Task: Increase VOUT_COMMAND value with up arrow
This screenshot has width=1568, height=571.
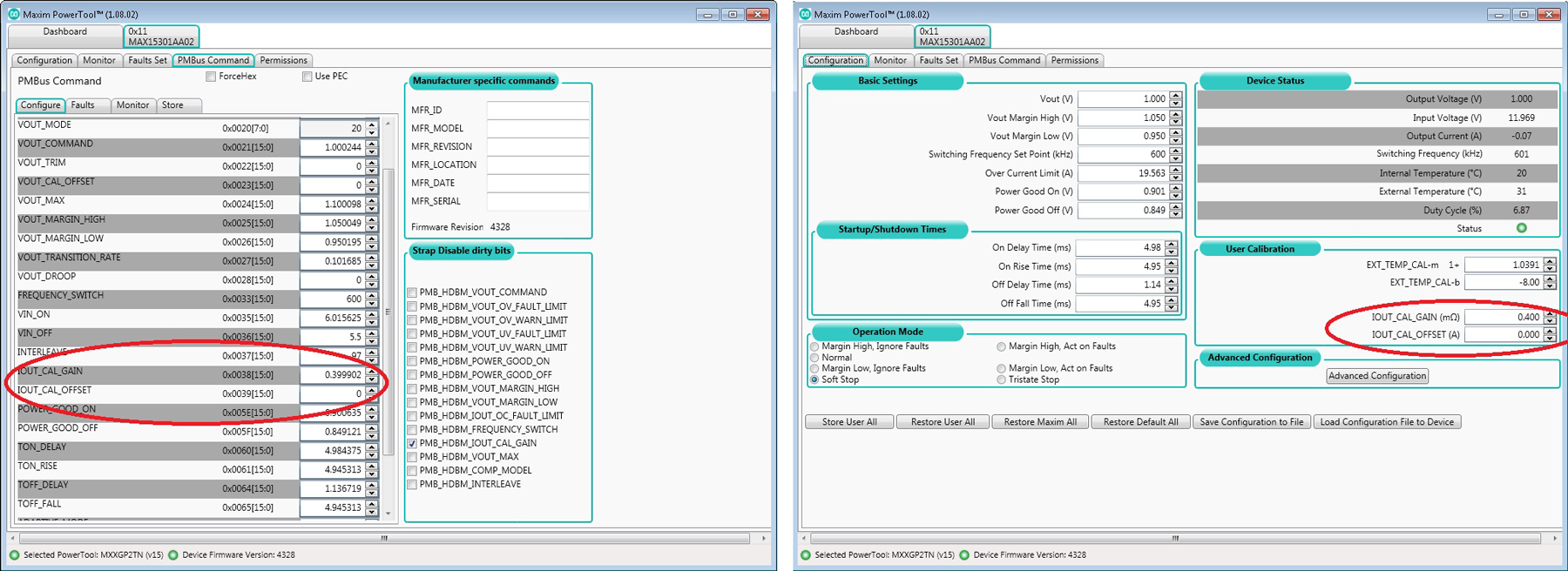Action: (x=372, y=144)
